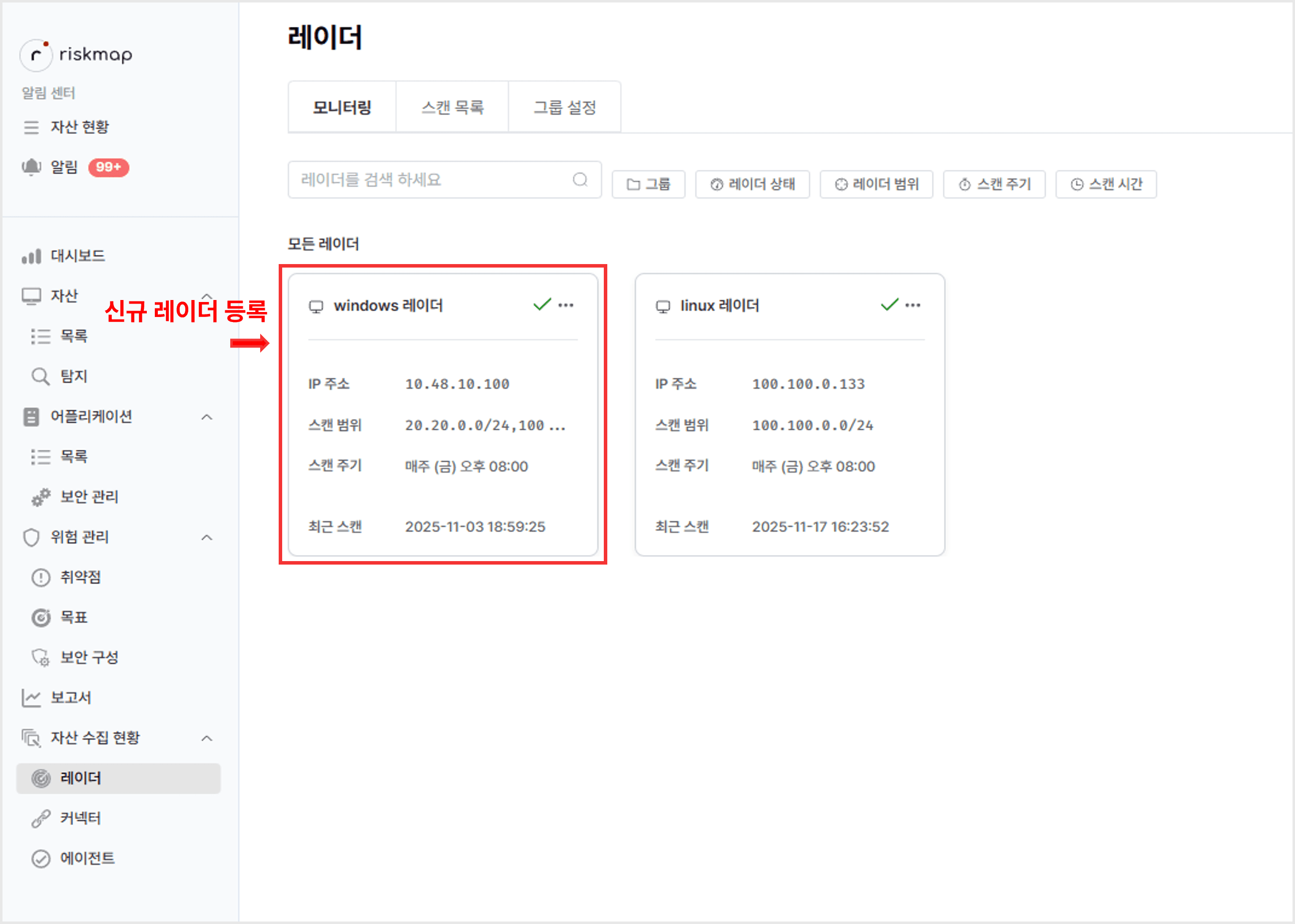
Task: Open the 알림 bell notifications
Action: point(31,167)
